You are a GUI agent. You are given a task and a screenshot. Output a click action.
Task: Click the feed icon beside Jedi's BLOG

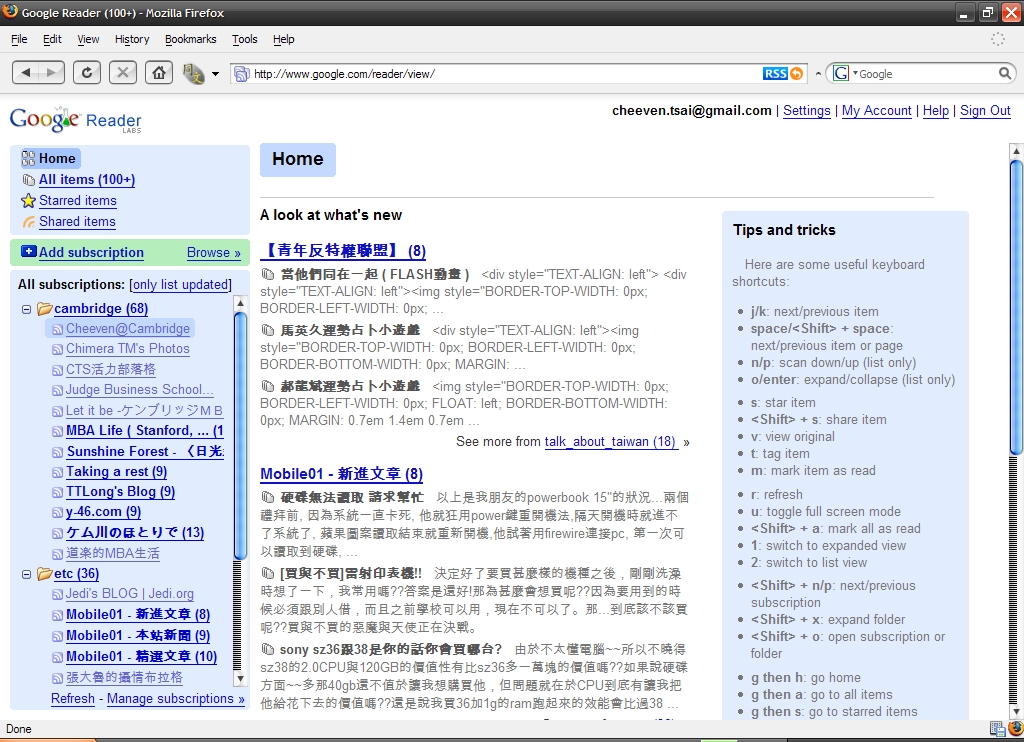pyautogui.click(x=57, y=594)
